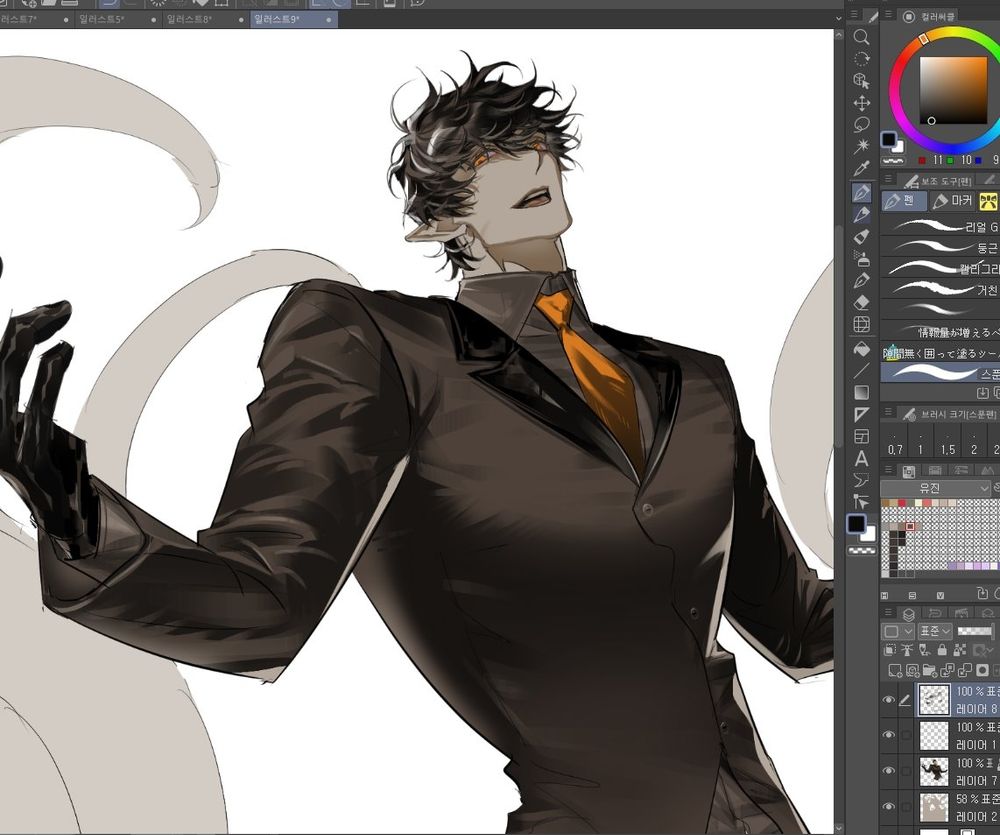Viewport: 1000px width, 835px height.
Task: Select the transparent color swatch under toolbar
Action: tap(862, 549)
